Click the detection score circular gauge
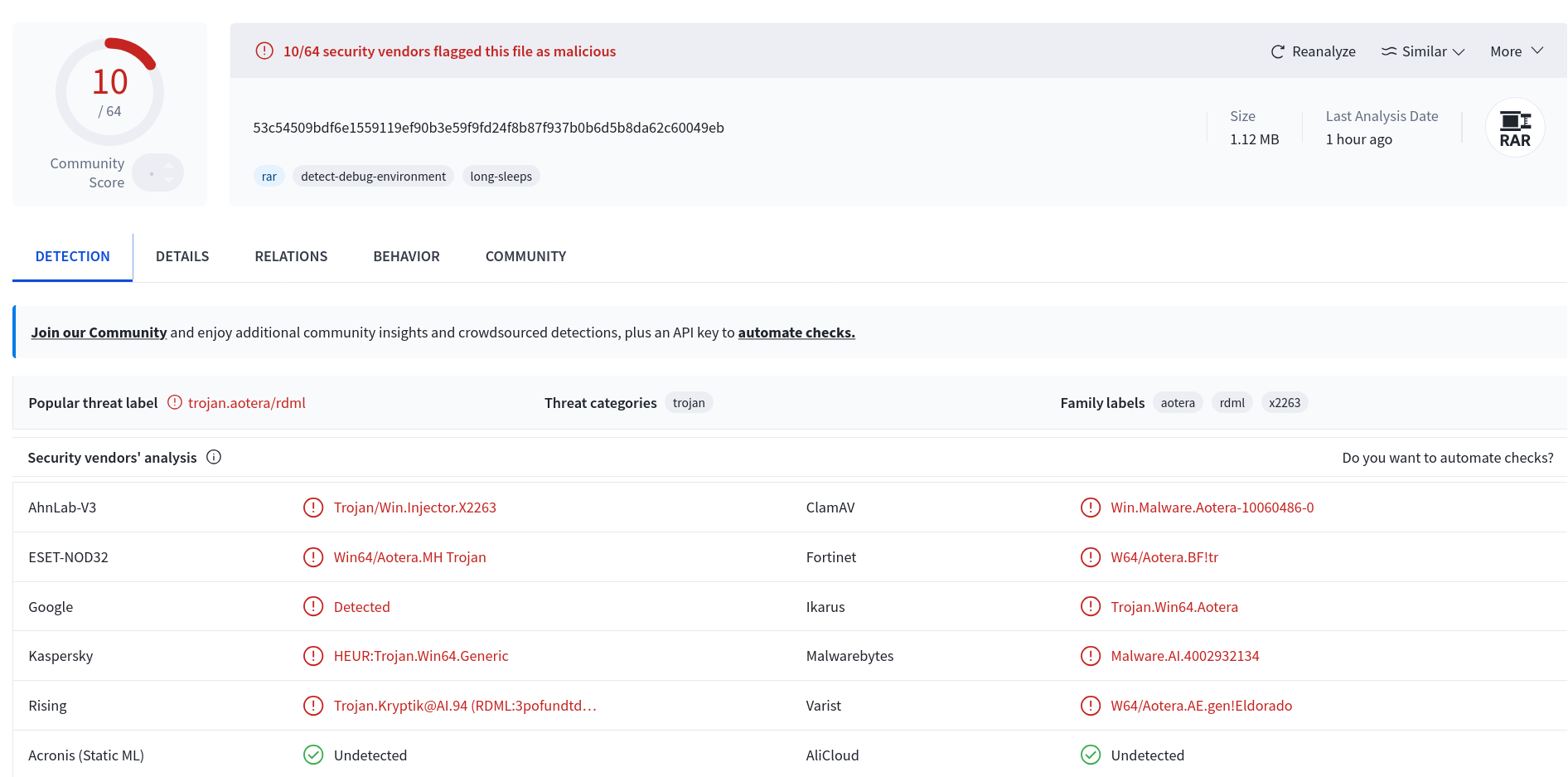1568x777 pixels. 109,91
